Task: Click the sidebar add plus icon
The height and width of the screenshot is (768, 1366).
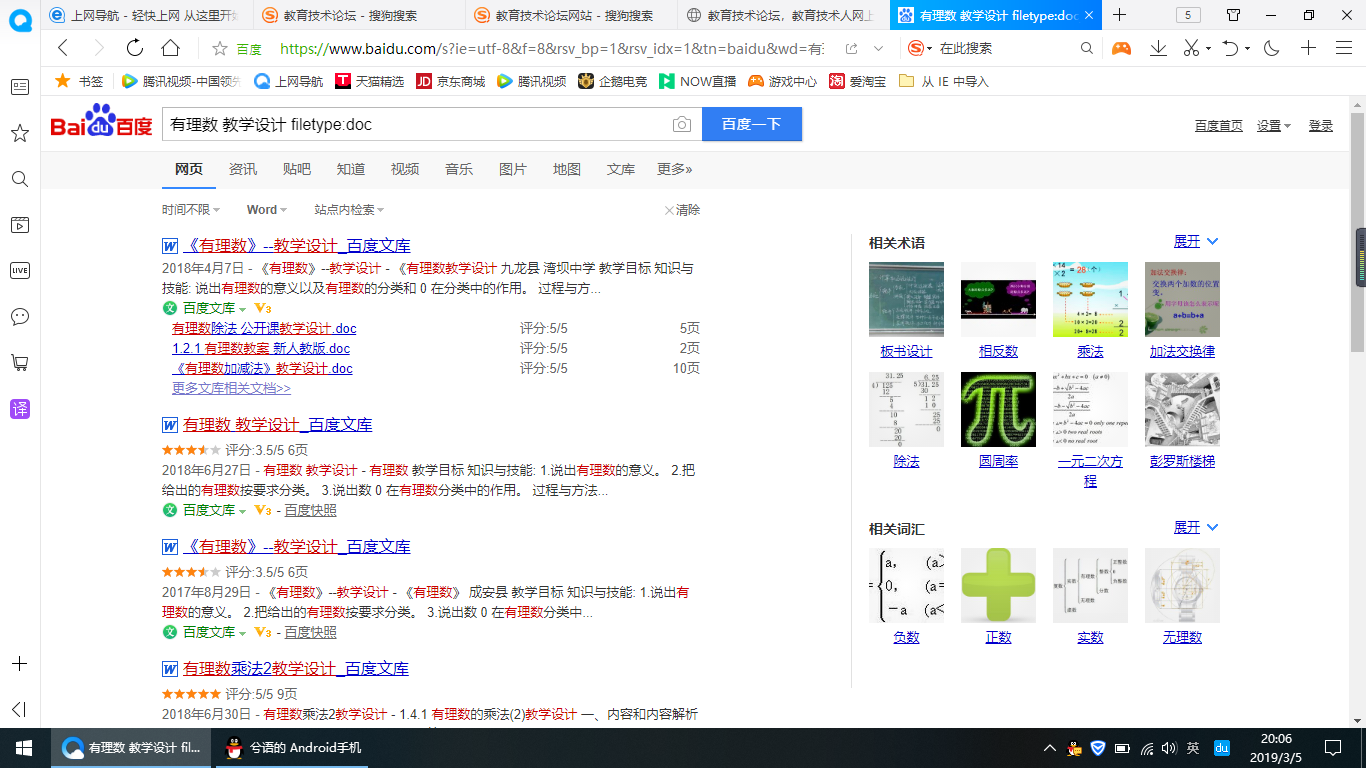Action: (20, 664)
